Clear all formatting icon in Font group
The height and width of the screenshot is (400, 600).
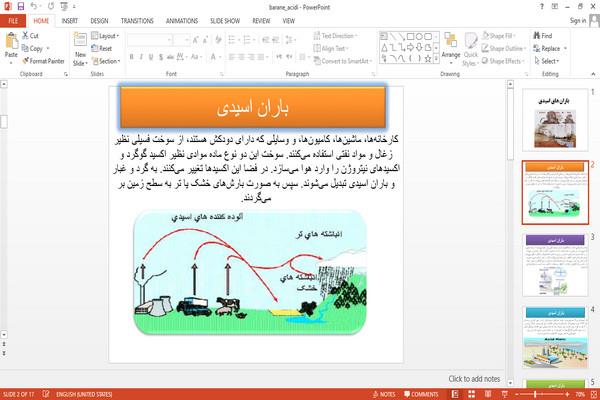coord(218,40)
